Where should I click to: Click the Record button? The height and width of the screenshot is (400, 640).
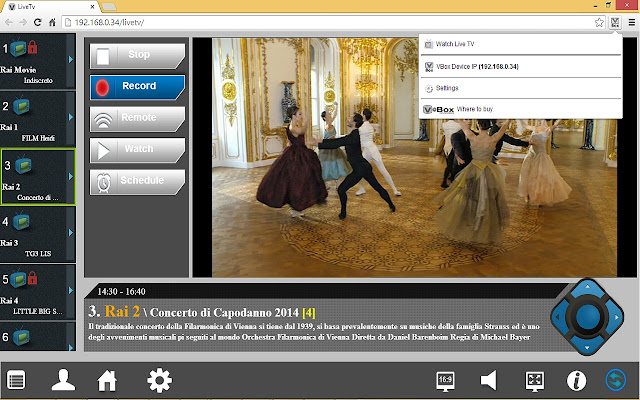pyautogui.click(x=137, y=87)
